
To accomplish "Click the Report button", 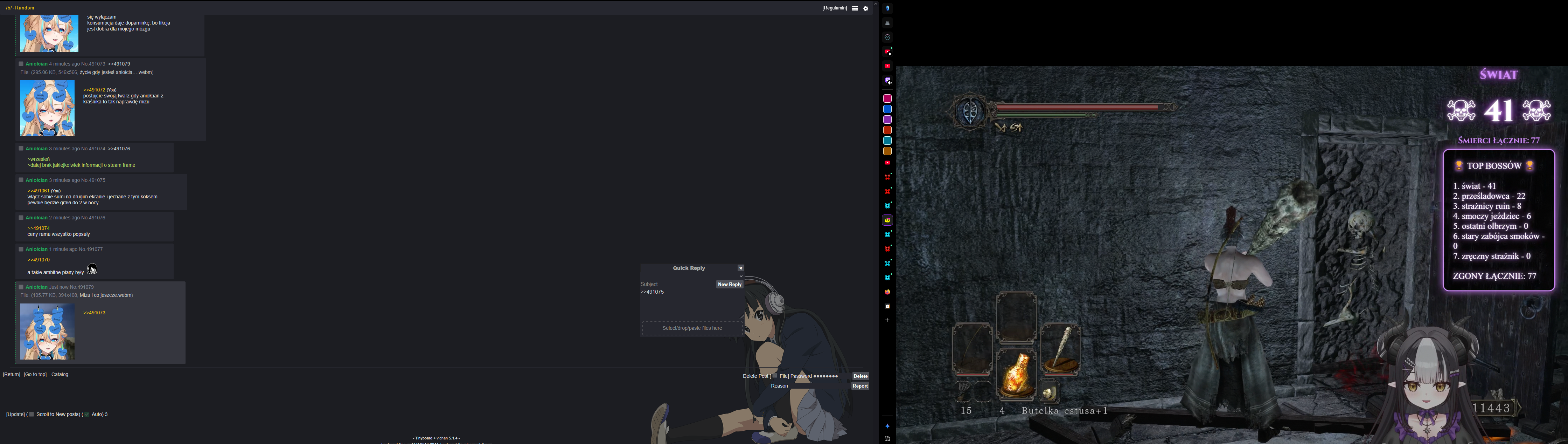I will [x=860, y=386].
